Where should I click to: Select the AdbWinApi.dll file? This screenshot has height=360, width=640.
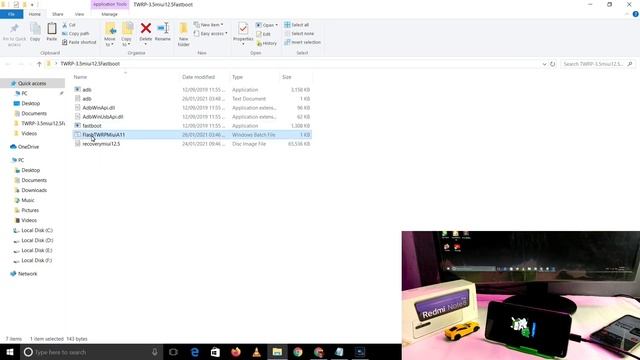tap(192, 108)
